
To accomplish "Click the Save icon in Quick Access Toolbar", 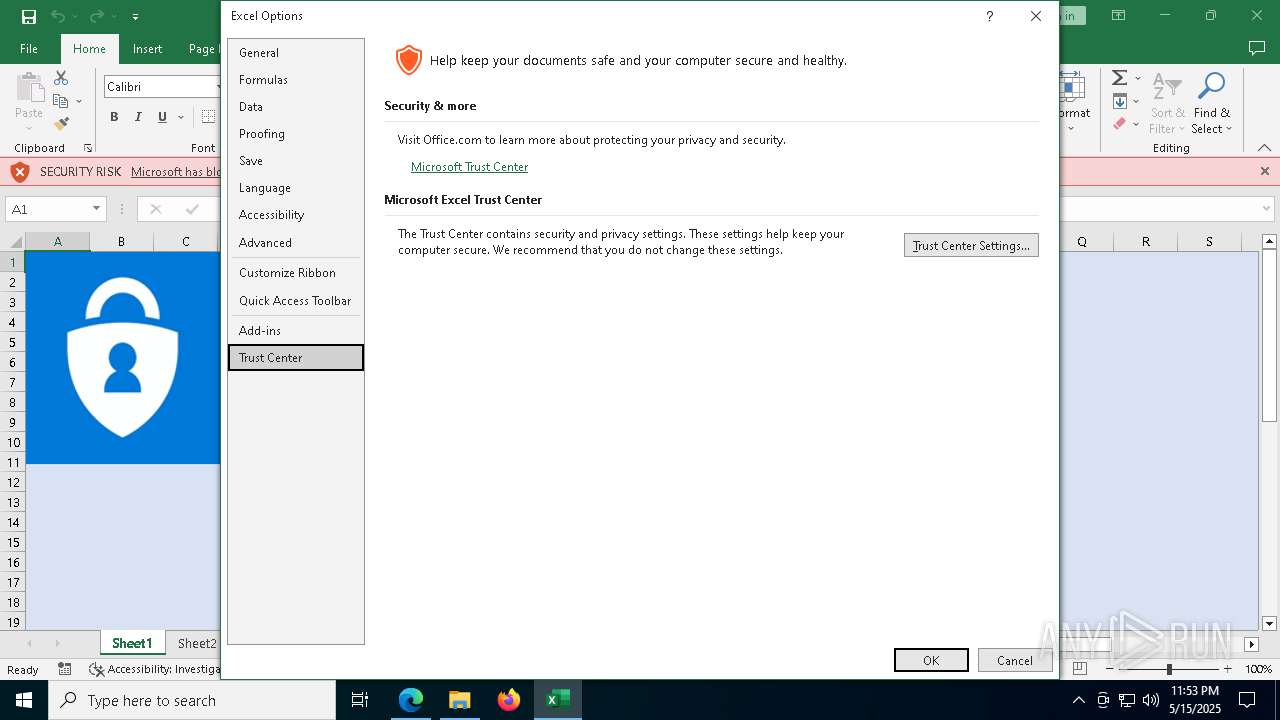I will tap(29, 17).
